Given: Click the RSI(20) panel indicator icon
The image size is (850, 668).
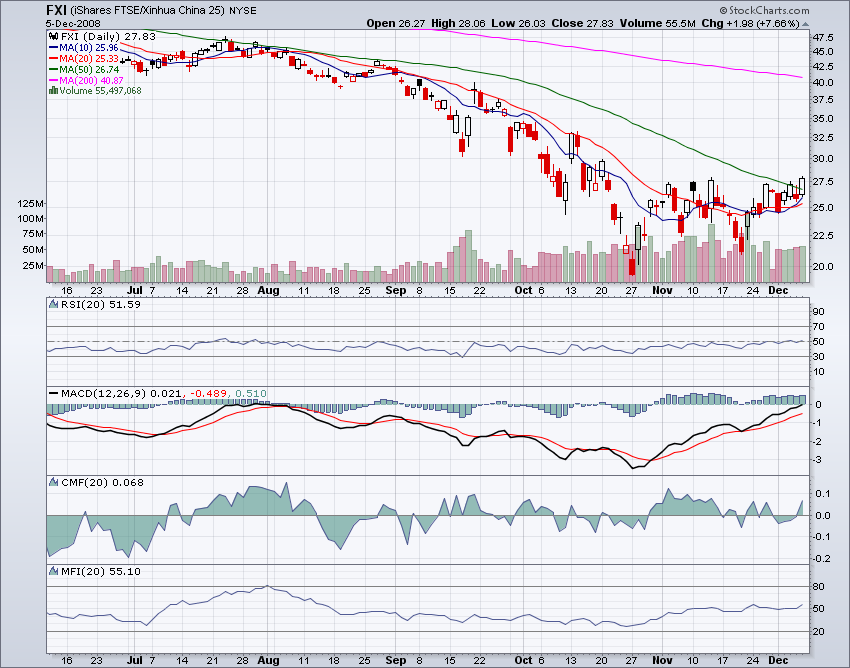Looking at the screenshot, I should pos(54,304).
